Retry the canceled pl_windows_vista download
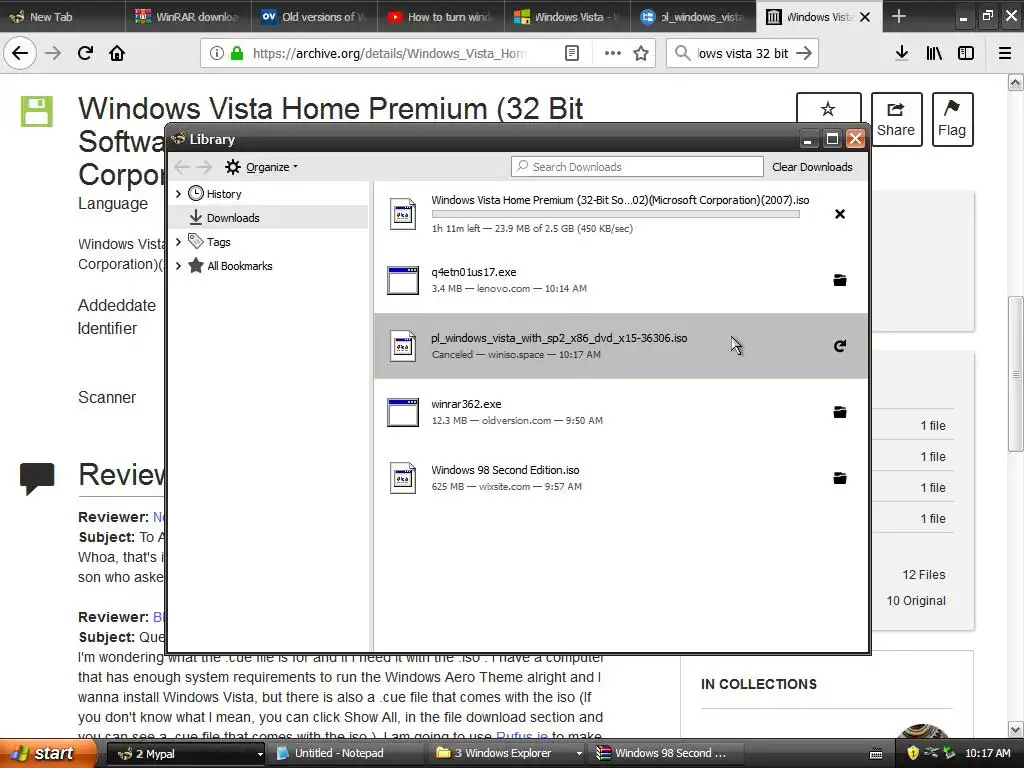Viewport: 1024px width, 768px height. (x=840, y=346)
